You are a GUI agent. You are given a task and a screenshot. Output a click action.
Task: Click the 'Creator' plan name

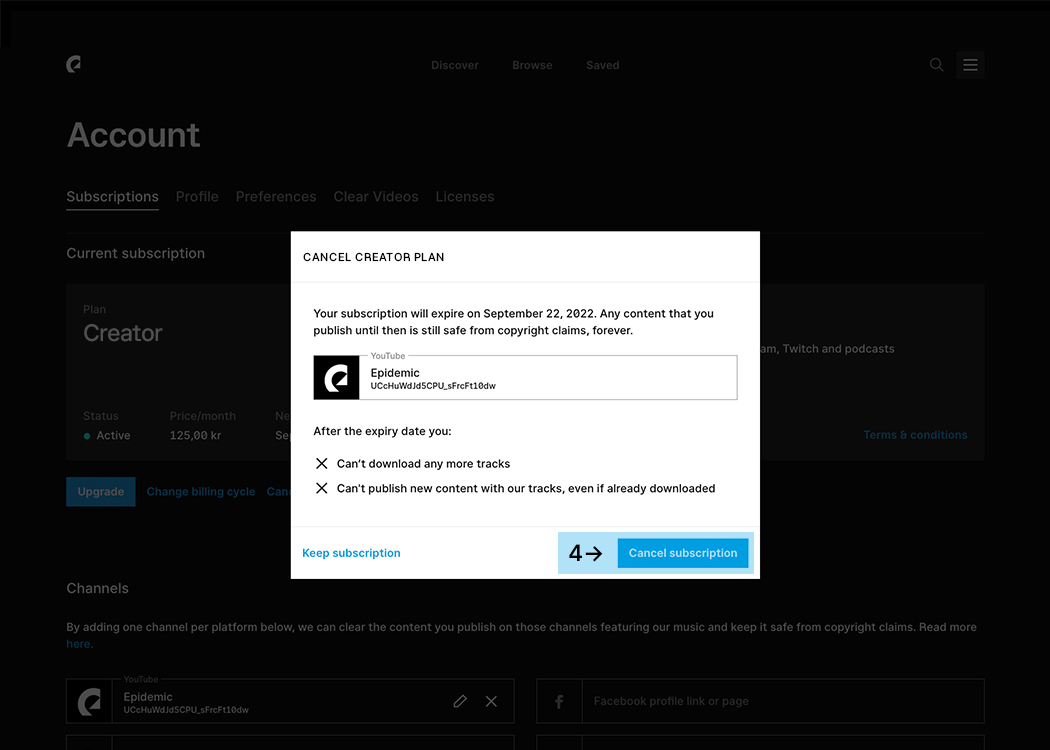pos(123,333)
